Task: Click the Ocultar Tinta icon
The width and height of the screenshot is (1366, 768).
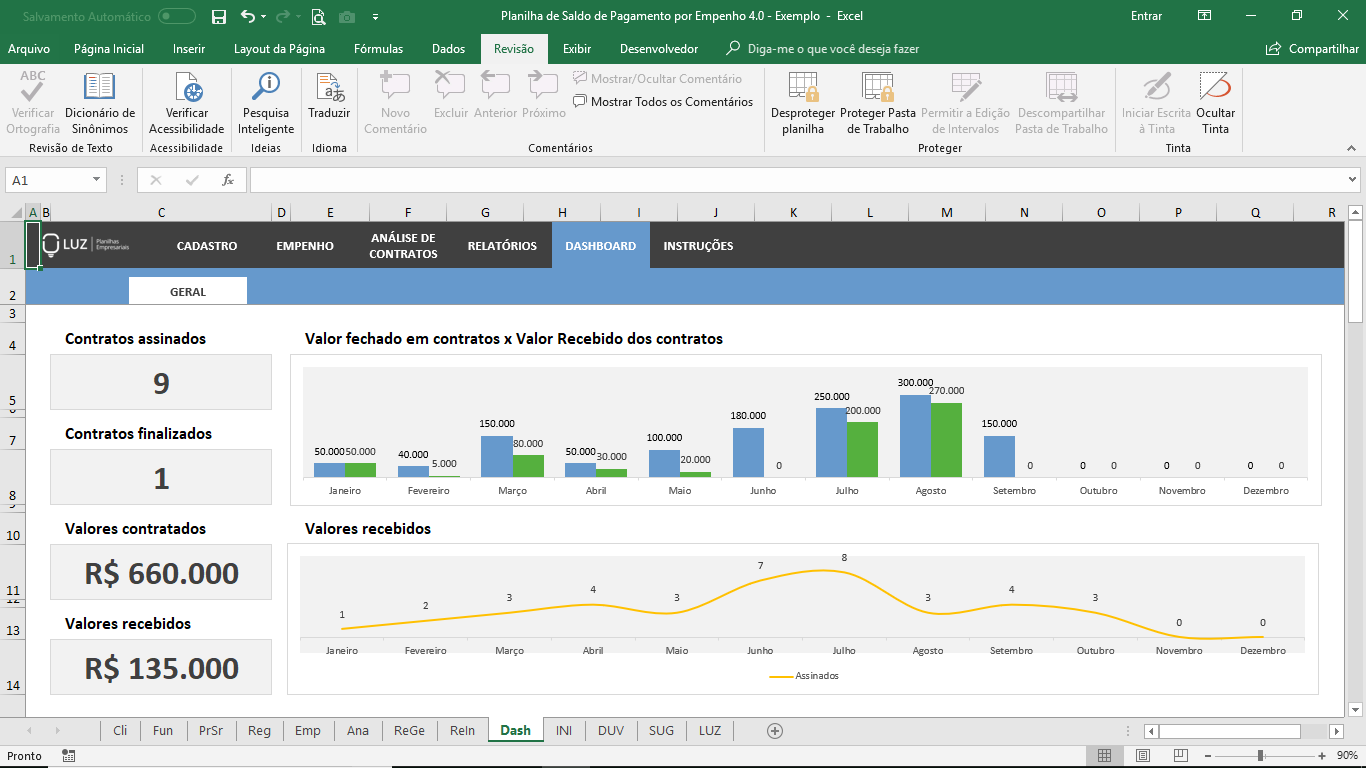Action: click(1215, 88)
